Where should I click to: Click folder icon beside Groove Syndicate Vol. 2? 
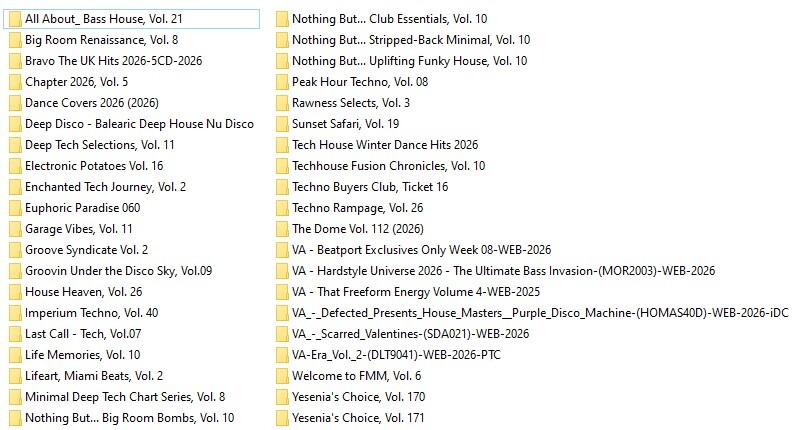(x=15, y=250)
